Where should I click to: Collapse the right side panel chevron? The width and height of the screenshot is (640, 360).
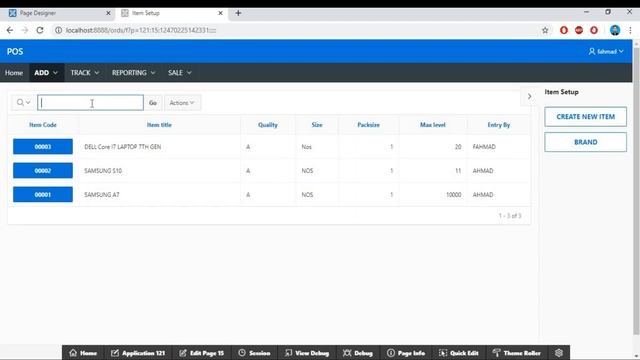529,96
